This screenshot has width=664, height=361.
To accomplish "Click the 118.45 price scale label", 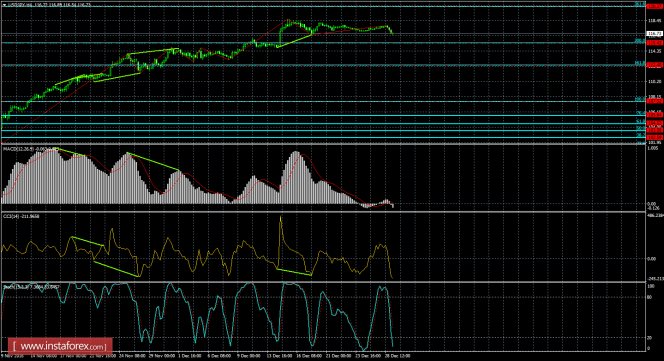I will click(655, 20).
